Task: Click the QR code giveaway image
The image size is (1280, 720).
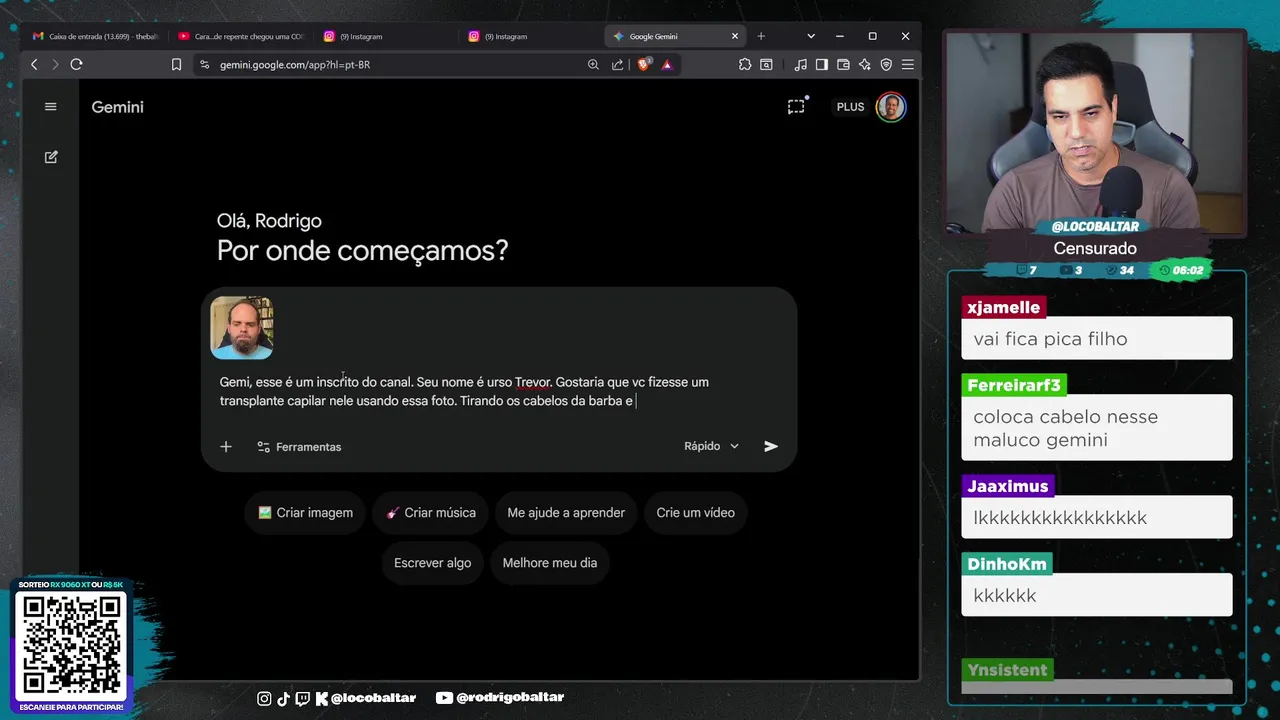Action: (x=71, y=646)
